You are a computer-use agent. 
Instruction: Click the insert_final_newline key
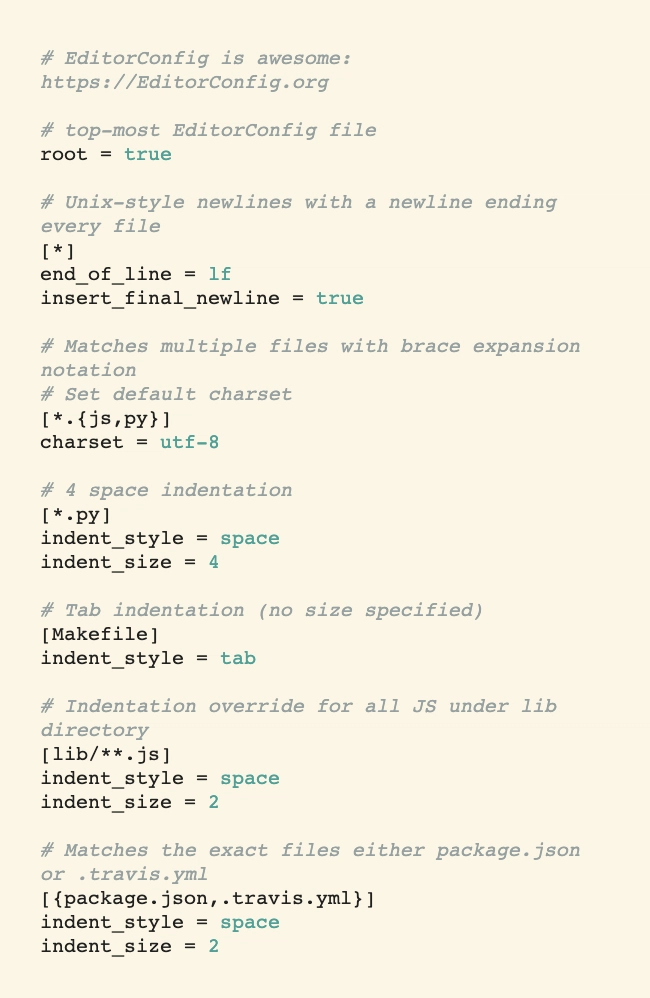click(x=160, y=299)
